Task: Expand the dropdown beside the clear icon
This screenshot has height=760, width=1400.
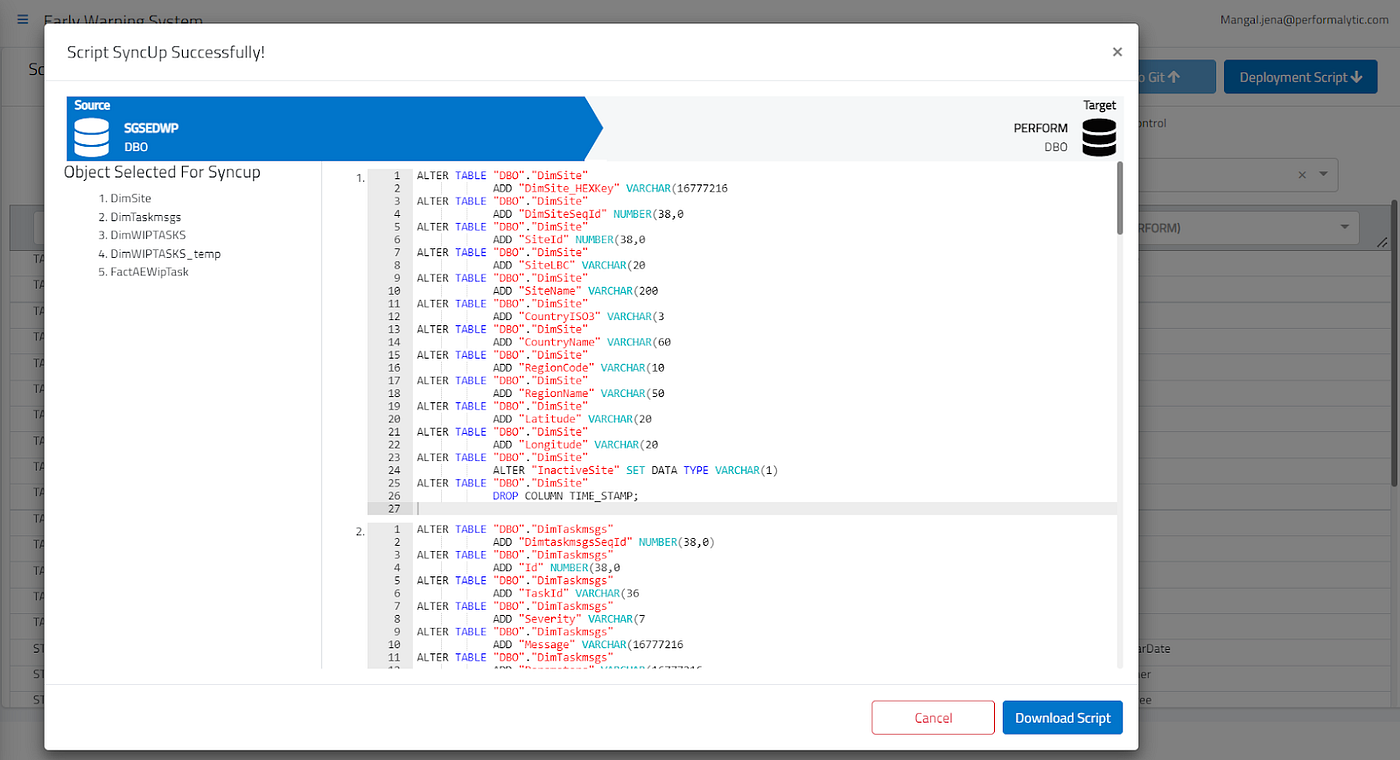Action: coord(1322,174)
